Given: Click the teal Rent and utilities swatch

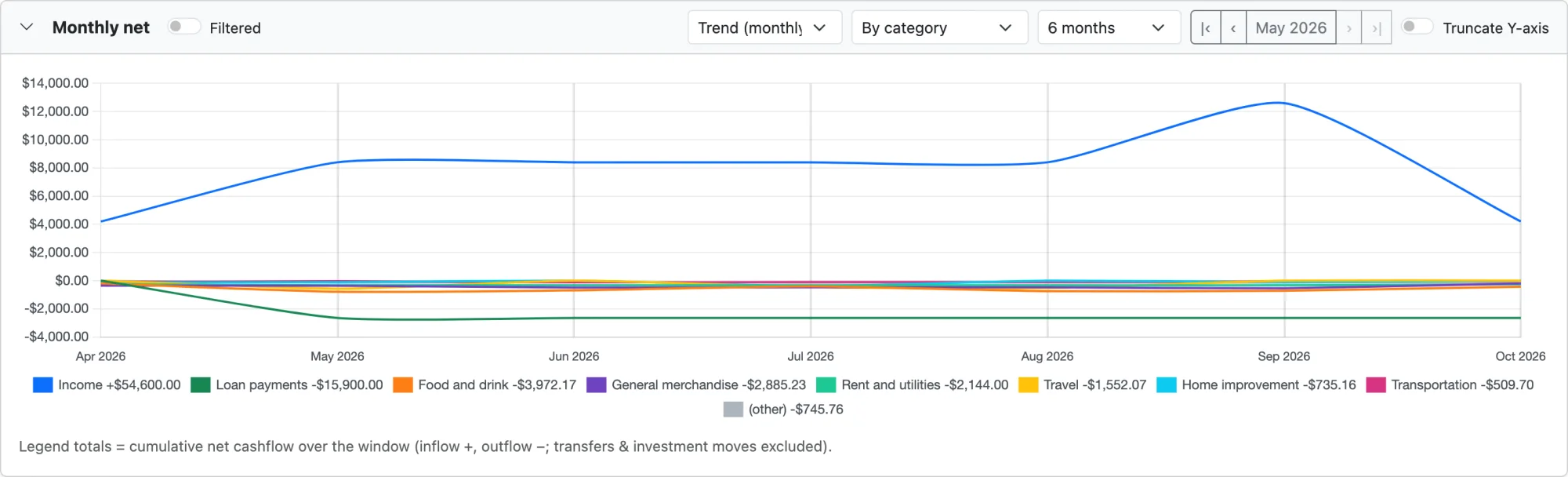Looking at the screenshot, I should 826,385.
